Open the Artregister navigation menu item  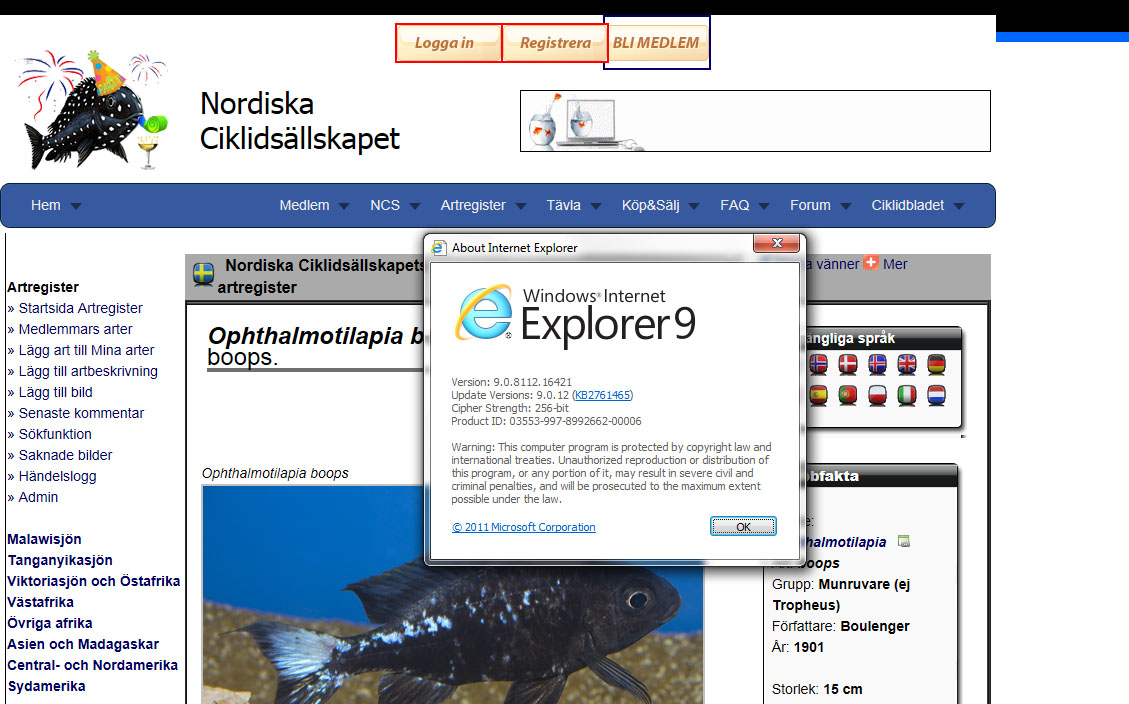tap(472, 205)
